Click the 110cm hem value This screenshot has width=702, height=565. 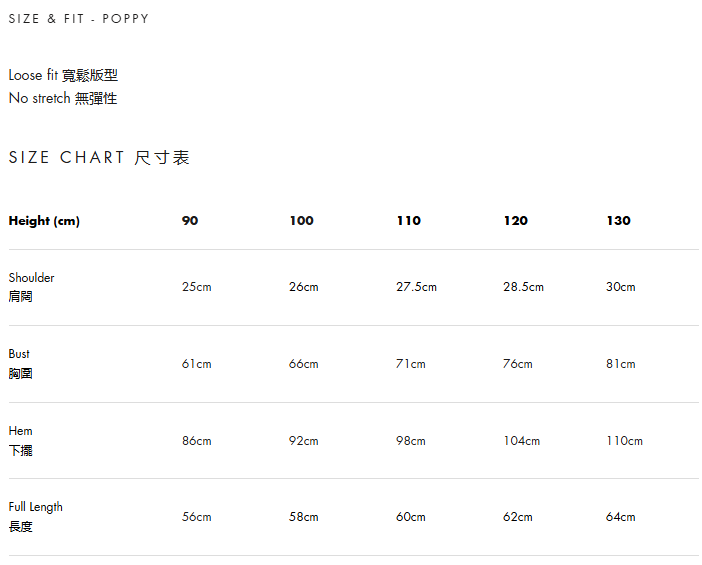(x=624, y=441)
